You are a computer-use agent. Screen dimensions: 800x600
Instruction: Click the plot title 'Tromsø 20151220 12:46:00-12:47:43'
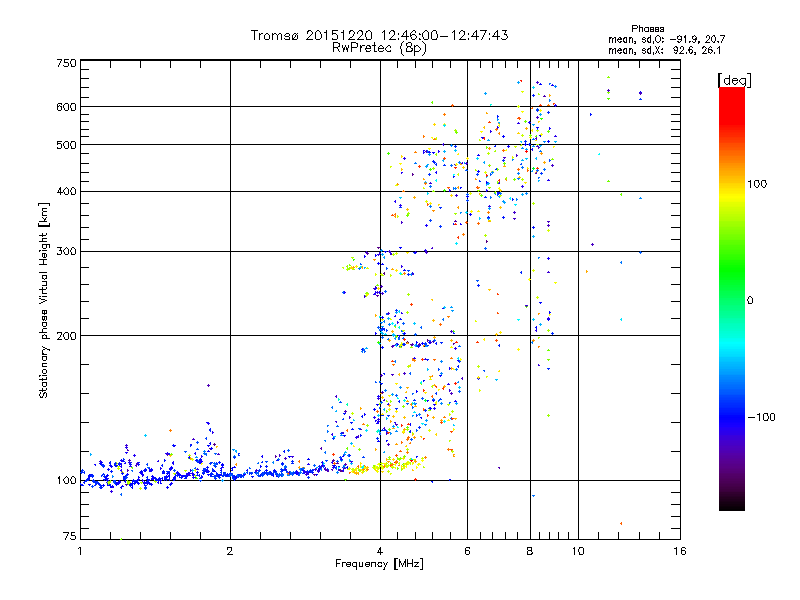tap(379, 35)
